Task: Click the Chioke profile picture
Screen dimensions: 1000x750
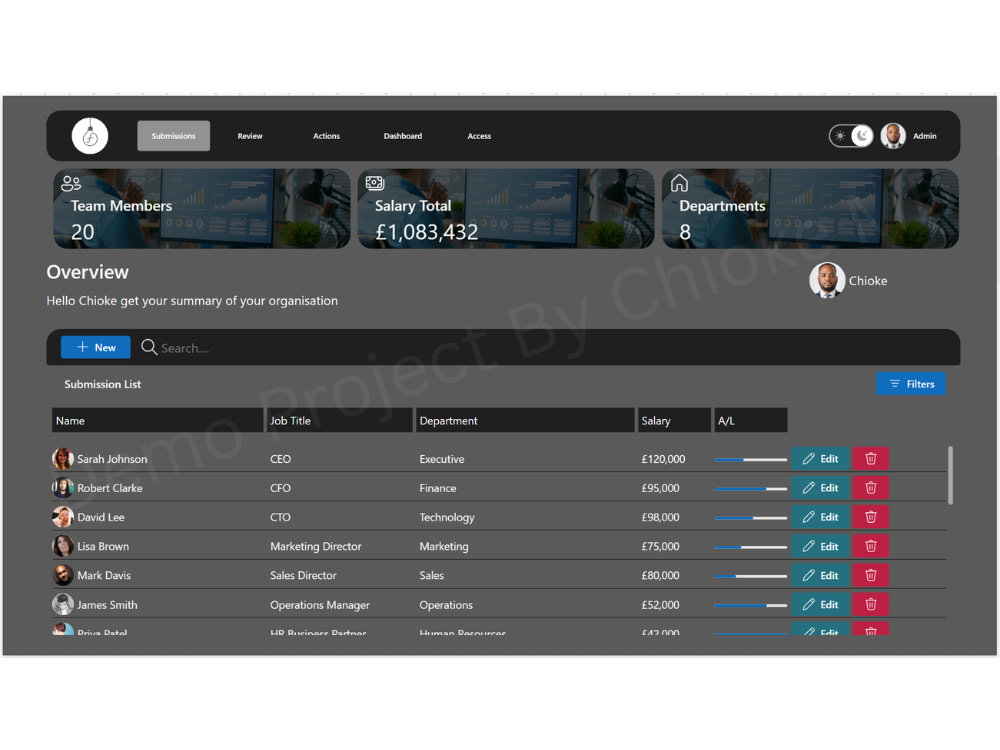Action: pyautogui.click(x=827, y=280)
